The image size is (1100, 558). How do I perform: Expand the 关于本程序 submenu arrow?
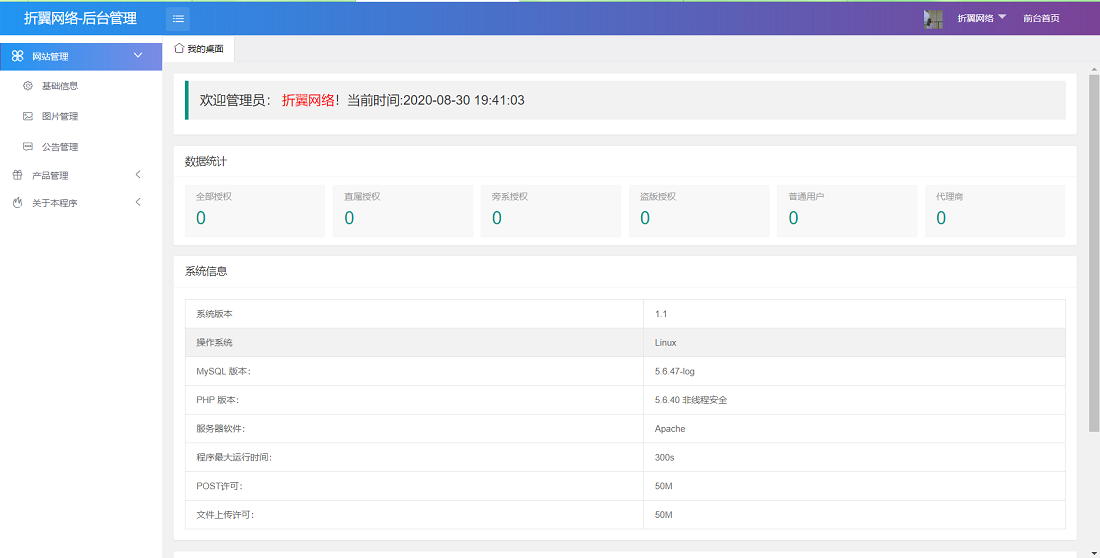pyautogui.click(x=138, y=203)
